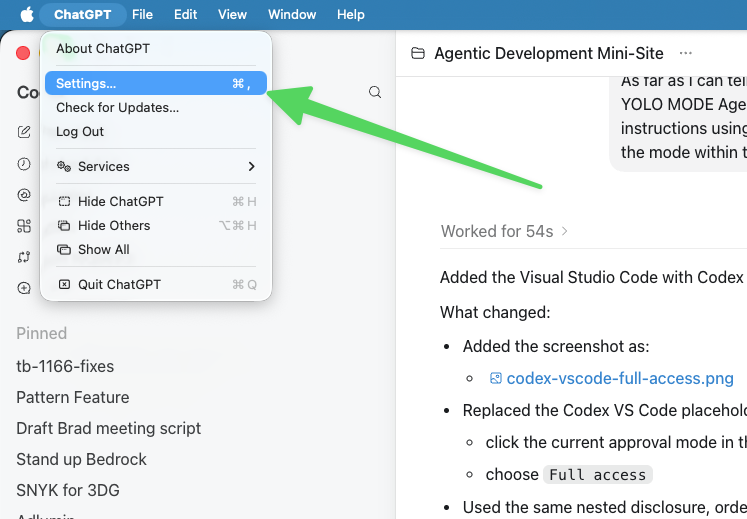Open the View menu
Screen dimensions: 747x519
coord(232,14)
